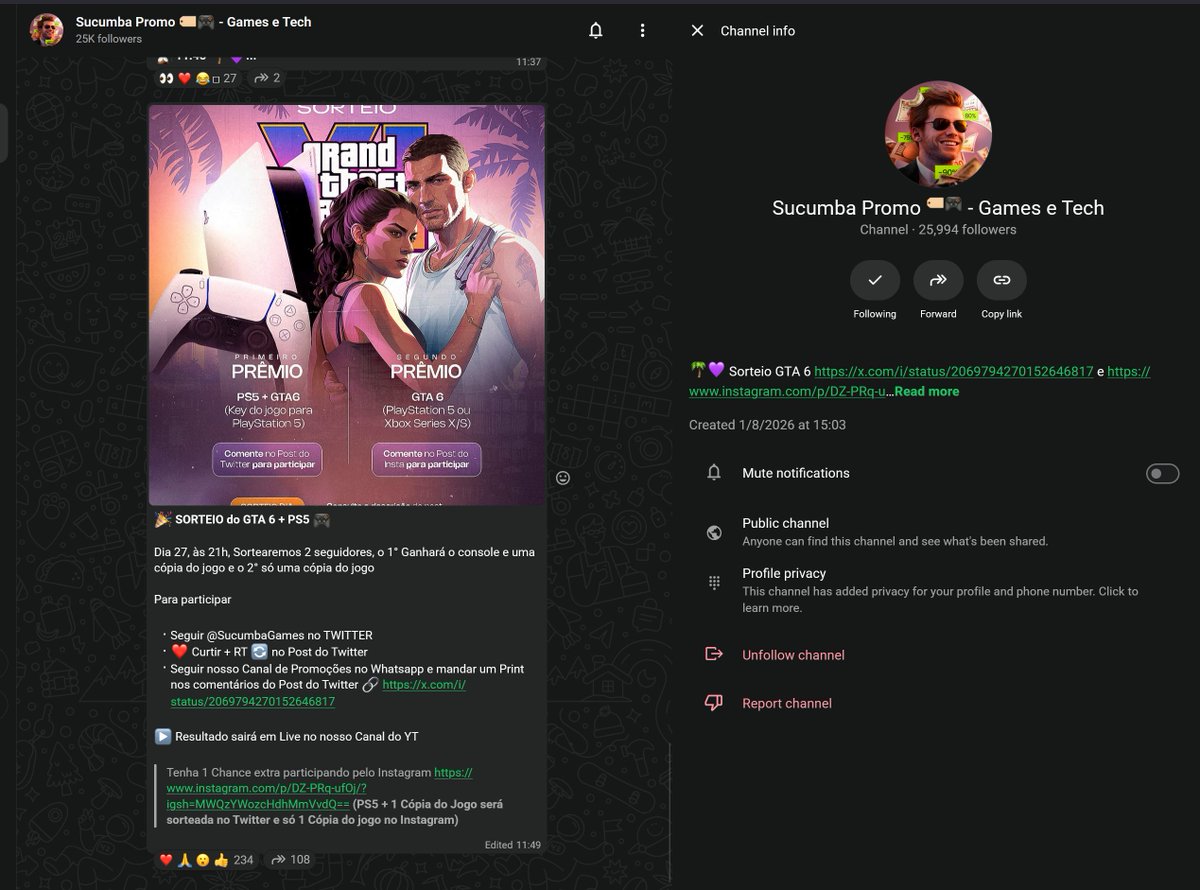The height and width of the screenshot is (890, 1200).
Task: Expand description with Read more
Action: (x=926, y=391)
